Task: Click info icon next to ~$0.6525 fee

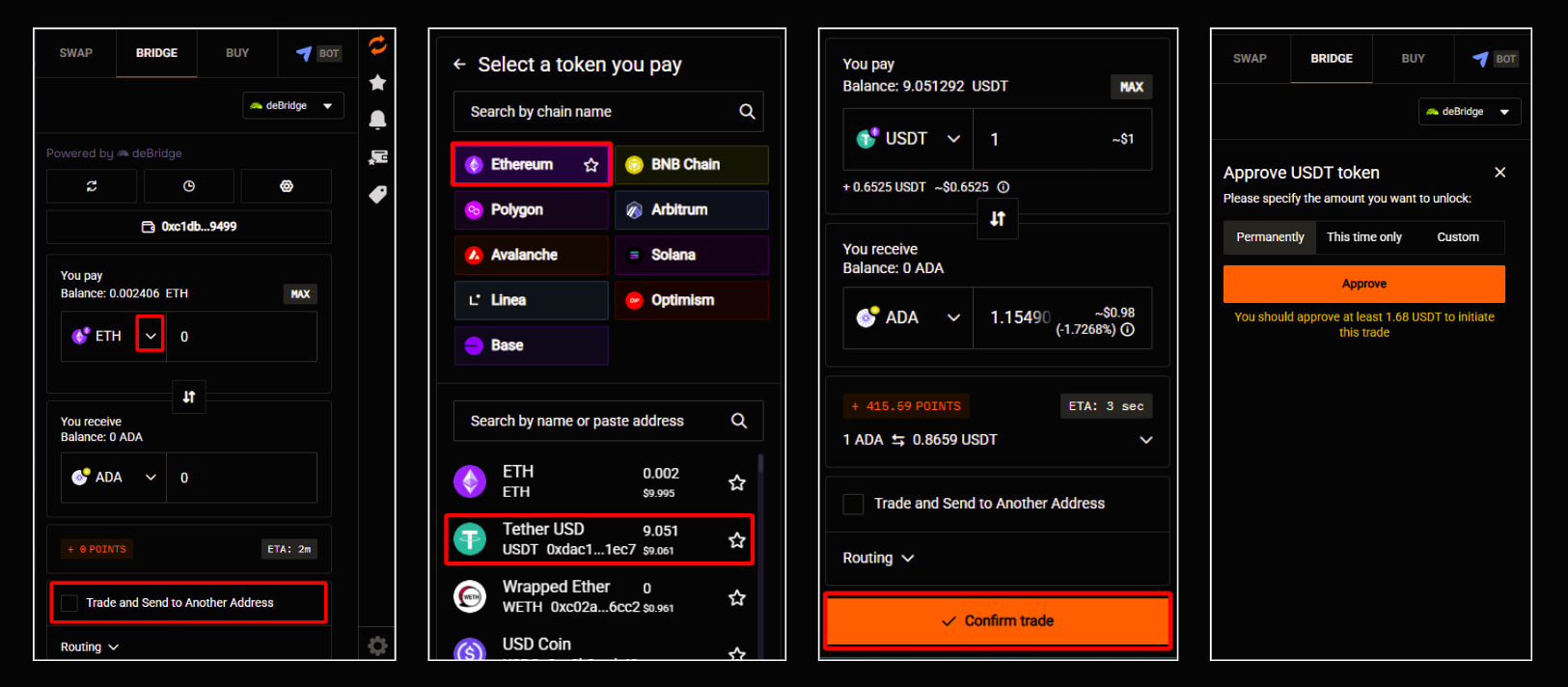Action: 1004,187
